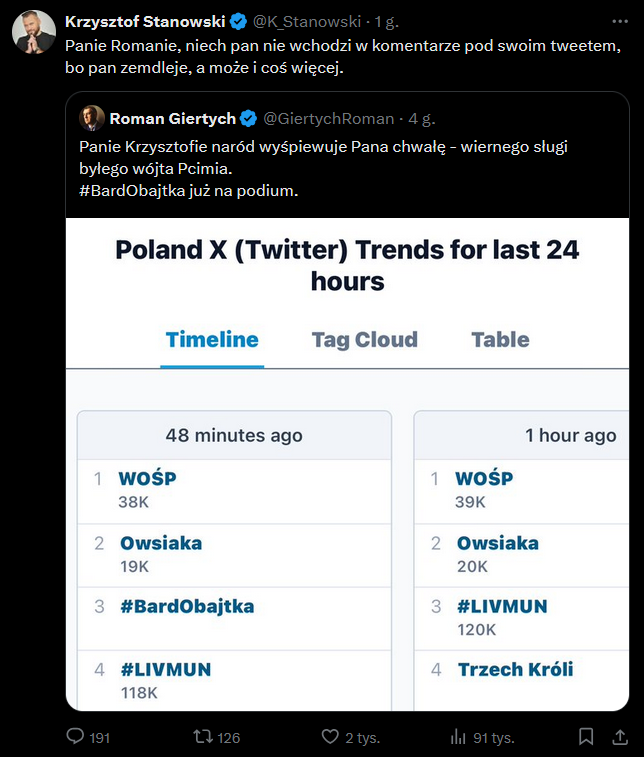Click the Trzech Króli trend entry
The height and width of the screenshot is (757, 644).
(520, 669)
